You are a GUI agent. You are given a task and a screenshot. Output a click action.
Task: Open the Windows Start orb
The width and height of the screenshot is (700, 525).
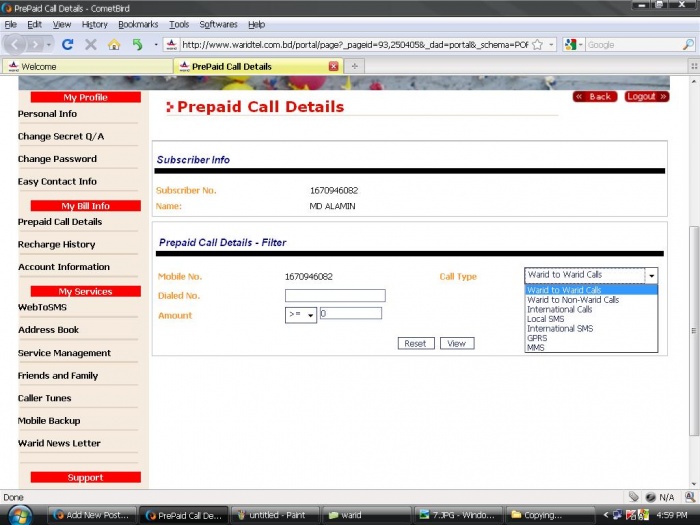pyautogui.click(x=18, y=515)
